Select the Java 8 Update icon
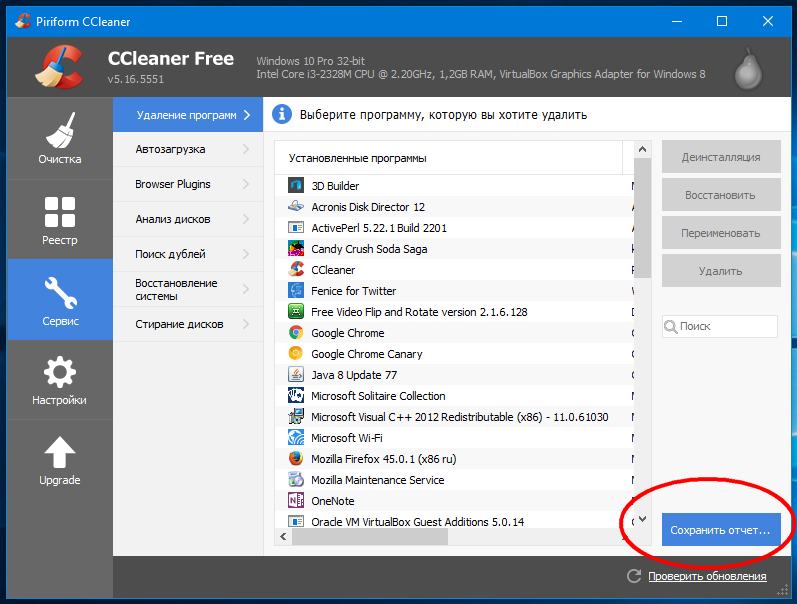 coord(296,374)
